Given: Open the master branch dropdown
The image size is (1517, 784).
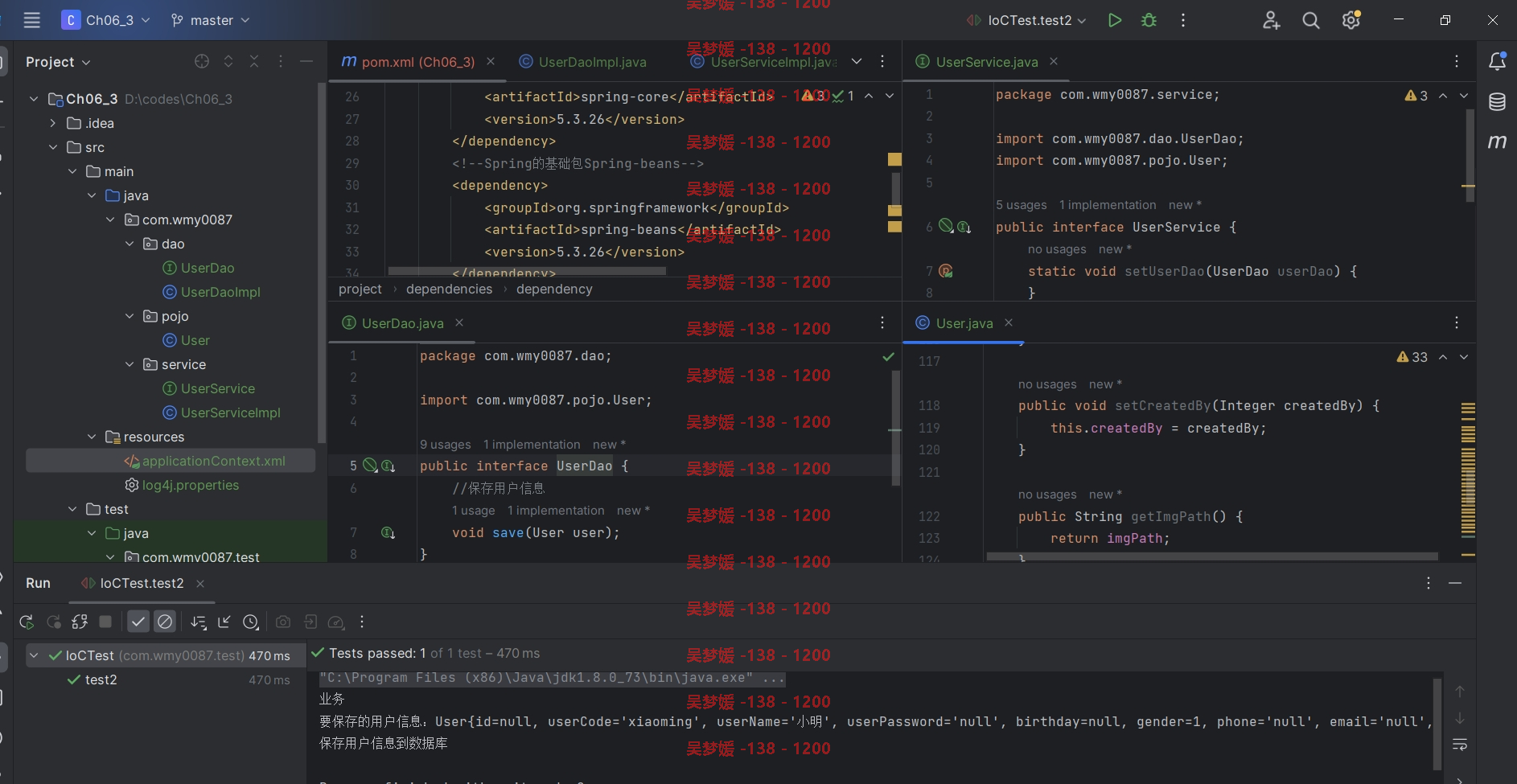Looking at the screenshot, I should point(210,20).
